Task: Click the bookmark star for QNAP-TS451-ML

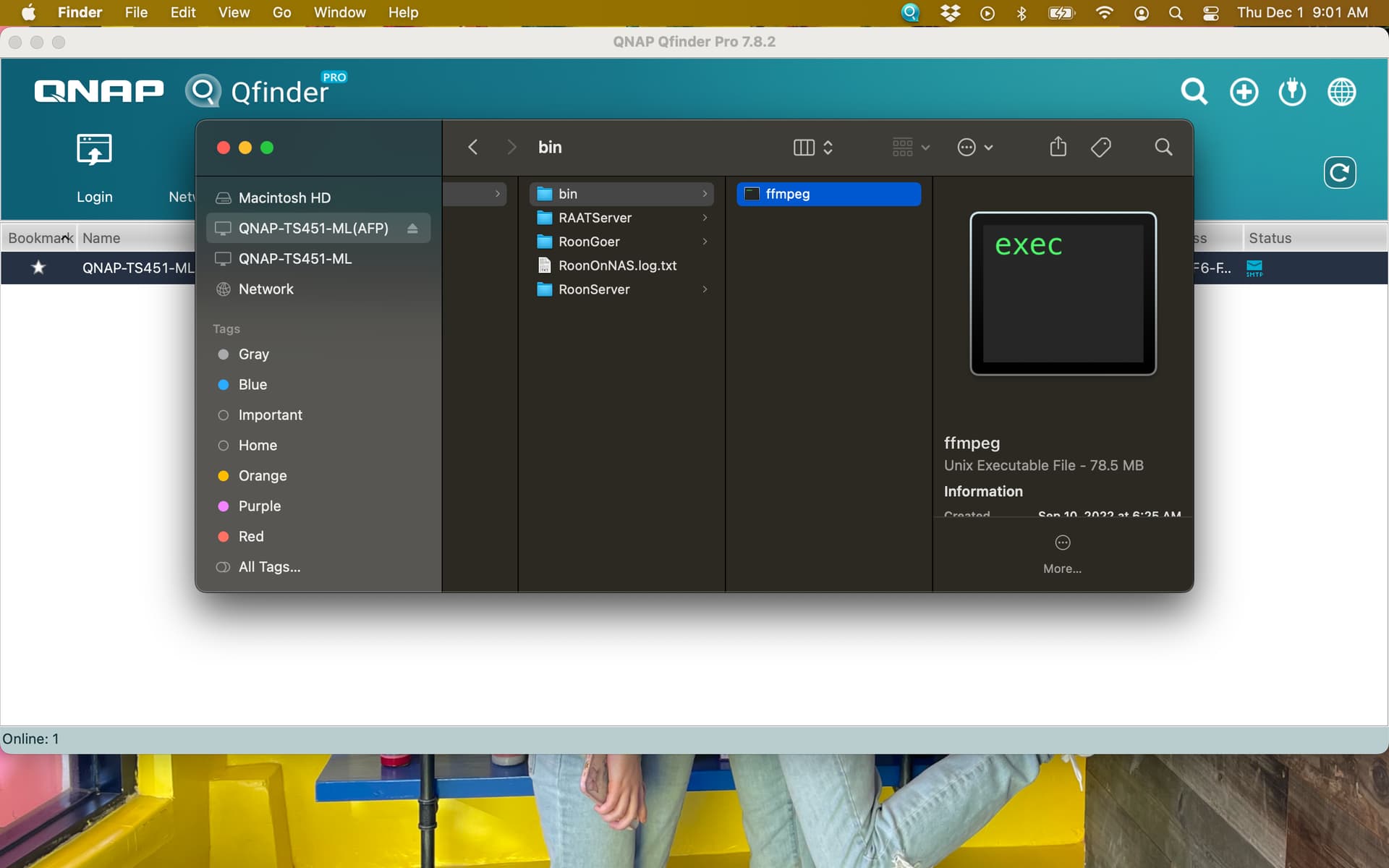Action: (x=38, y=268)
